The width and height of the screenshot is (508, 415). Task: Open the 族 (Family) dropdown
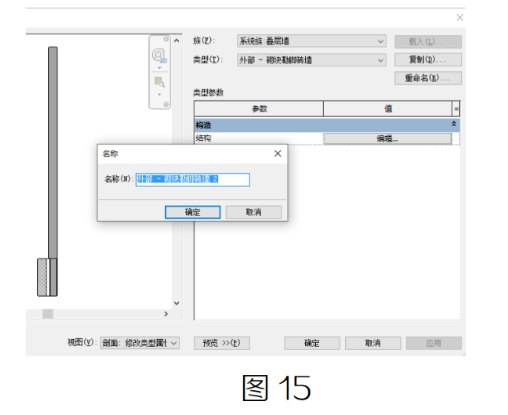(311, 41)
